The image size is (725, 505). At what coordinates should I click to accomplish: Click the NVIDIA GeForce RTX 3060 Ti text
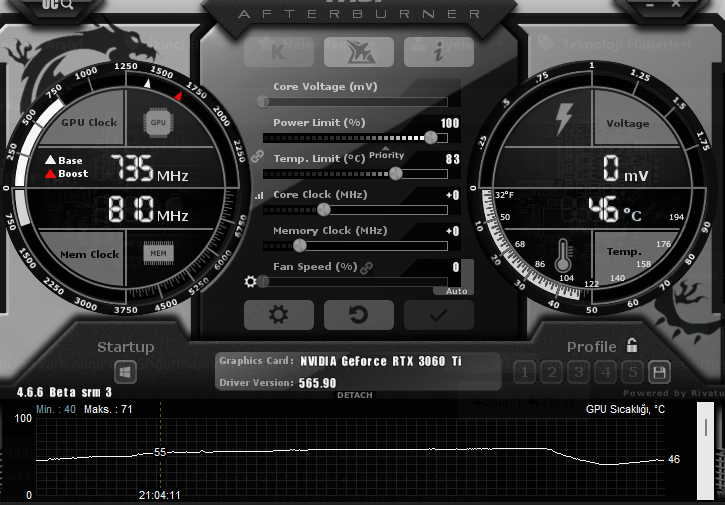(381, 361)
